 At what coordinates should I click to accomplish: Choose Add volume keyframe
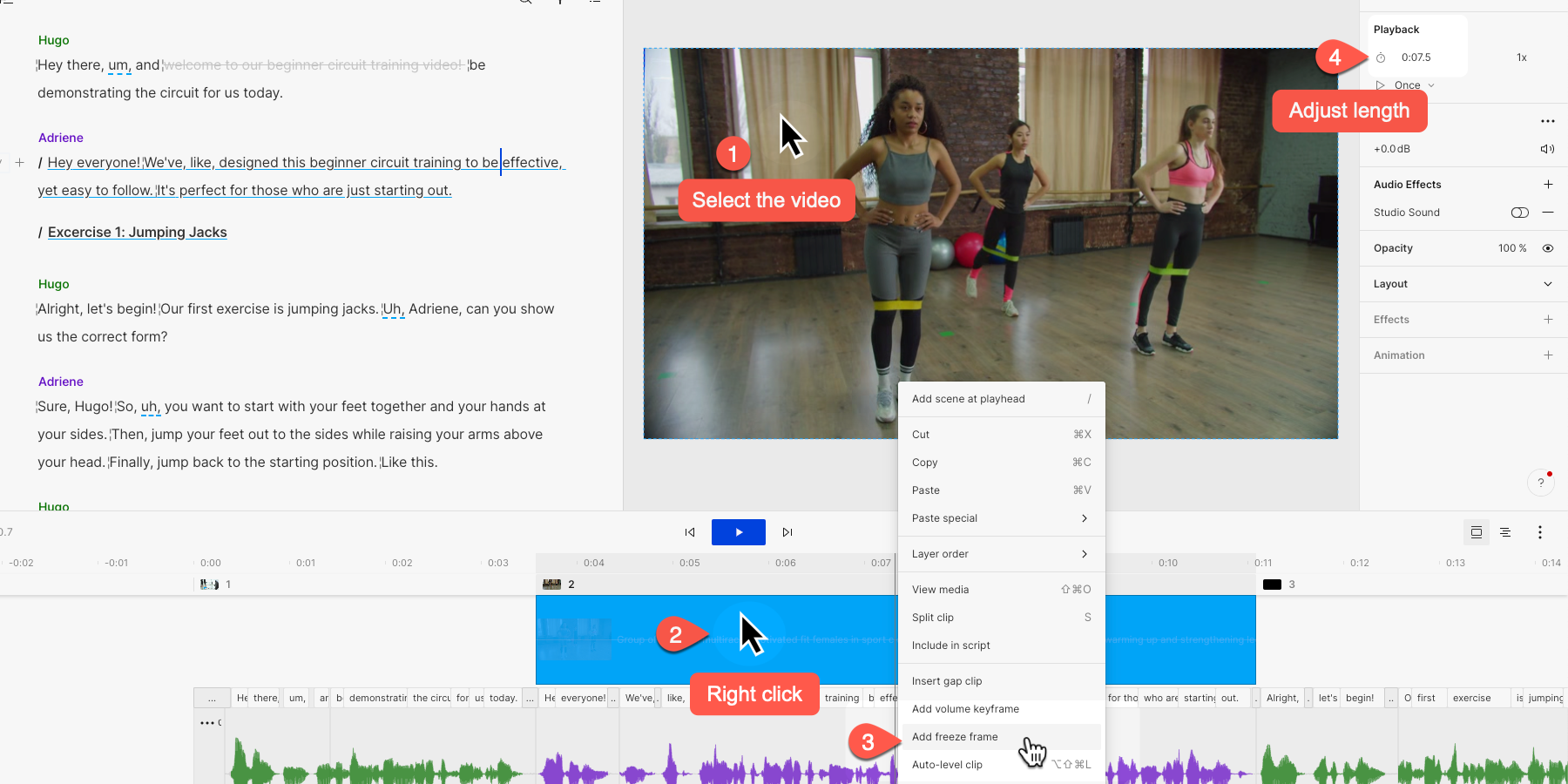(x=1002, y=709)
